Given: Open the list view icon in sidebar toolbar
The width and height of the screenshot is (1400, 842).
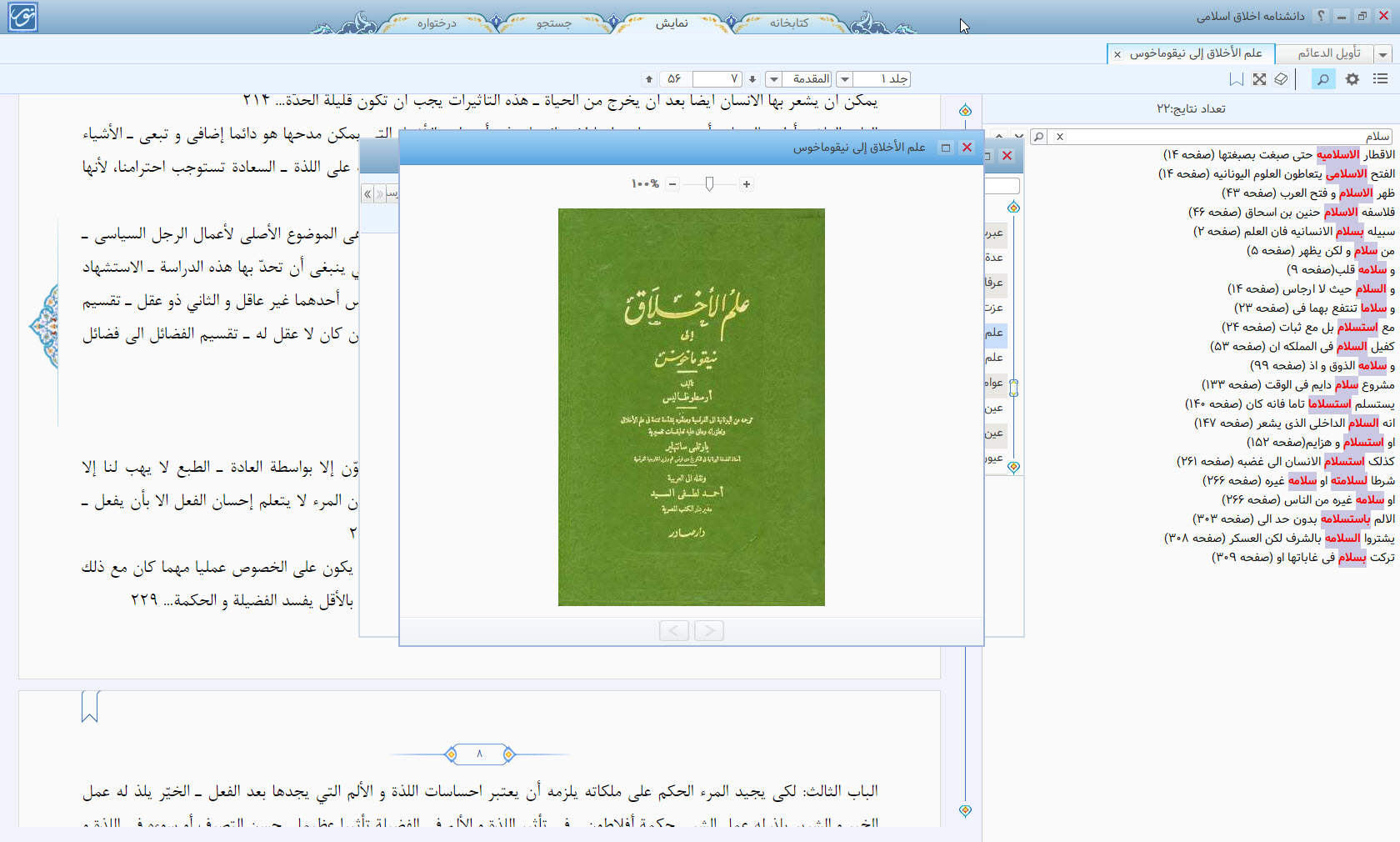Looking at the screenshot, I should click(1380, 79).
